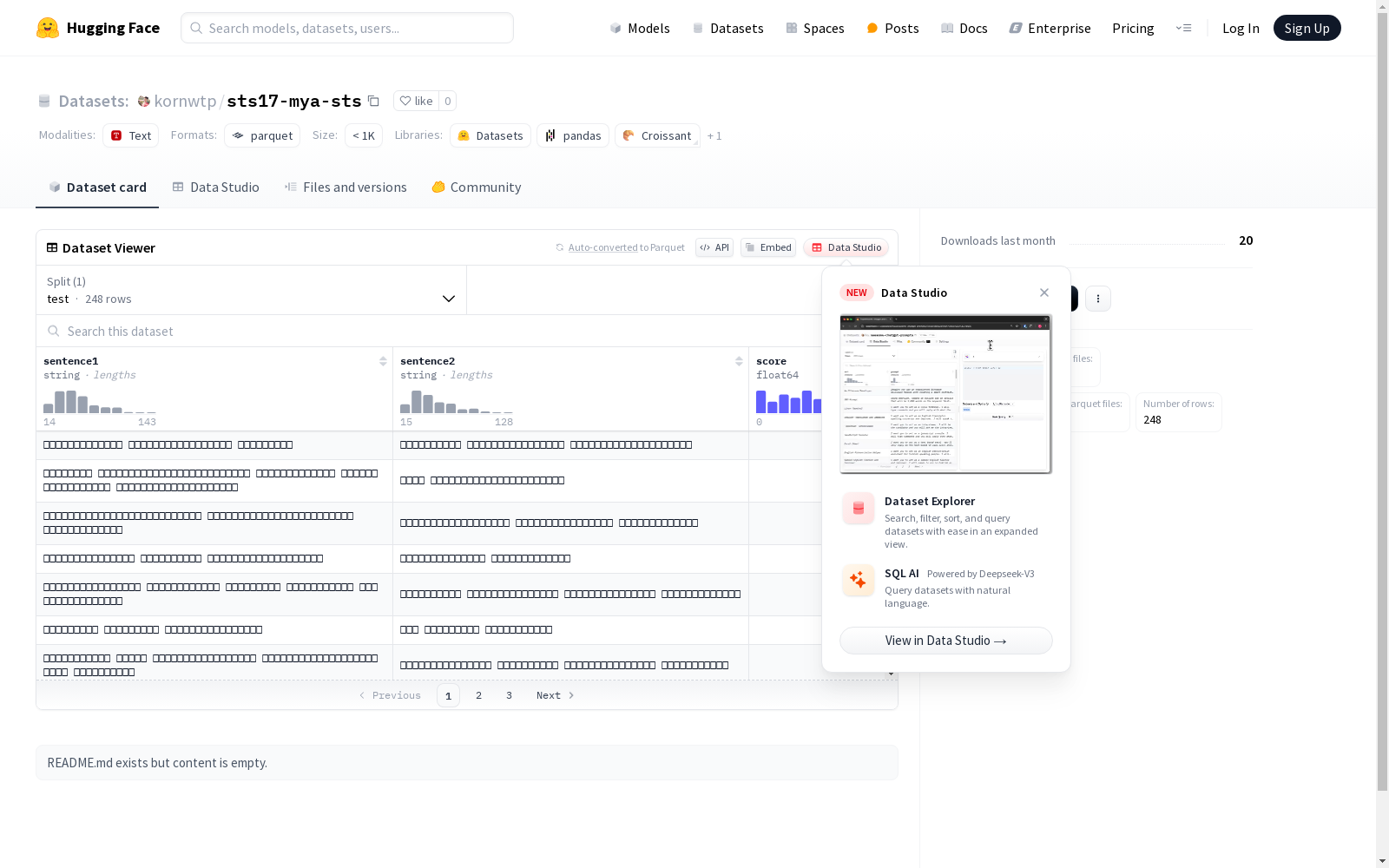This screenshot has width=1389, height=868.
Task: Go to Pricing page
Action: click(1133, 28)
